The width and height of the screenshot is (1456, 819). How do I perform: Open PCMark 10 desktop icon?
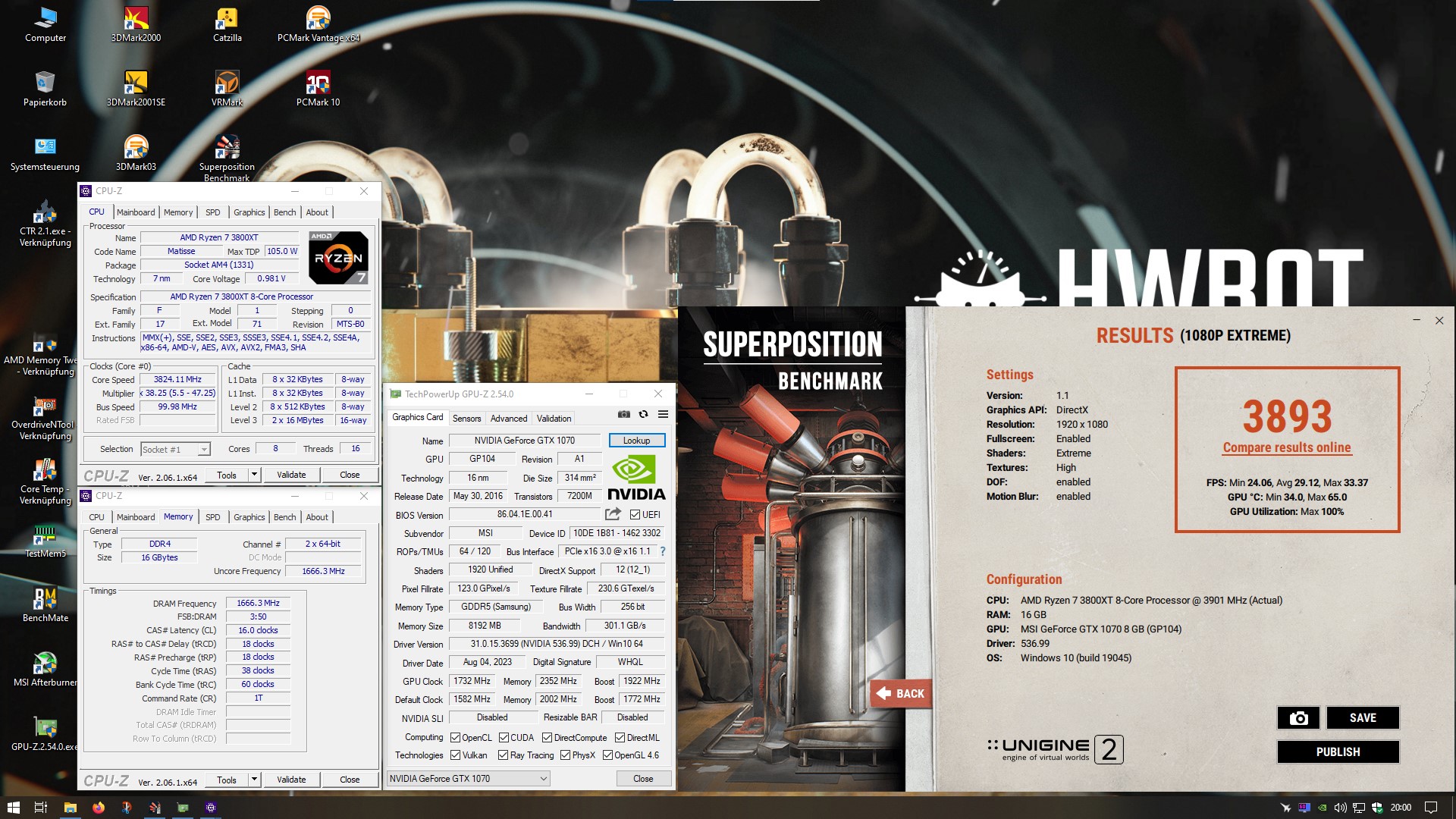point(318,88)
